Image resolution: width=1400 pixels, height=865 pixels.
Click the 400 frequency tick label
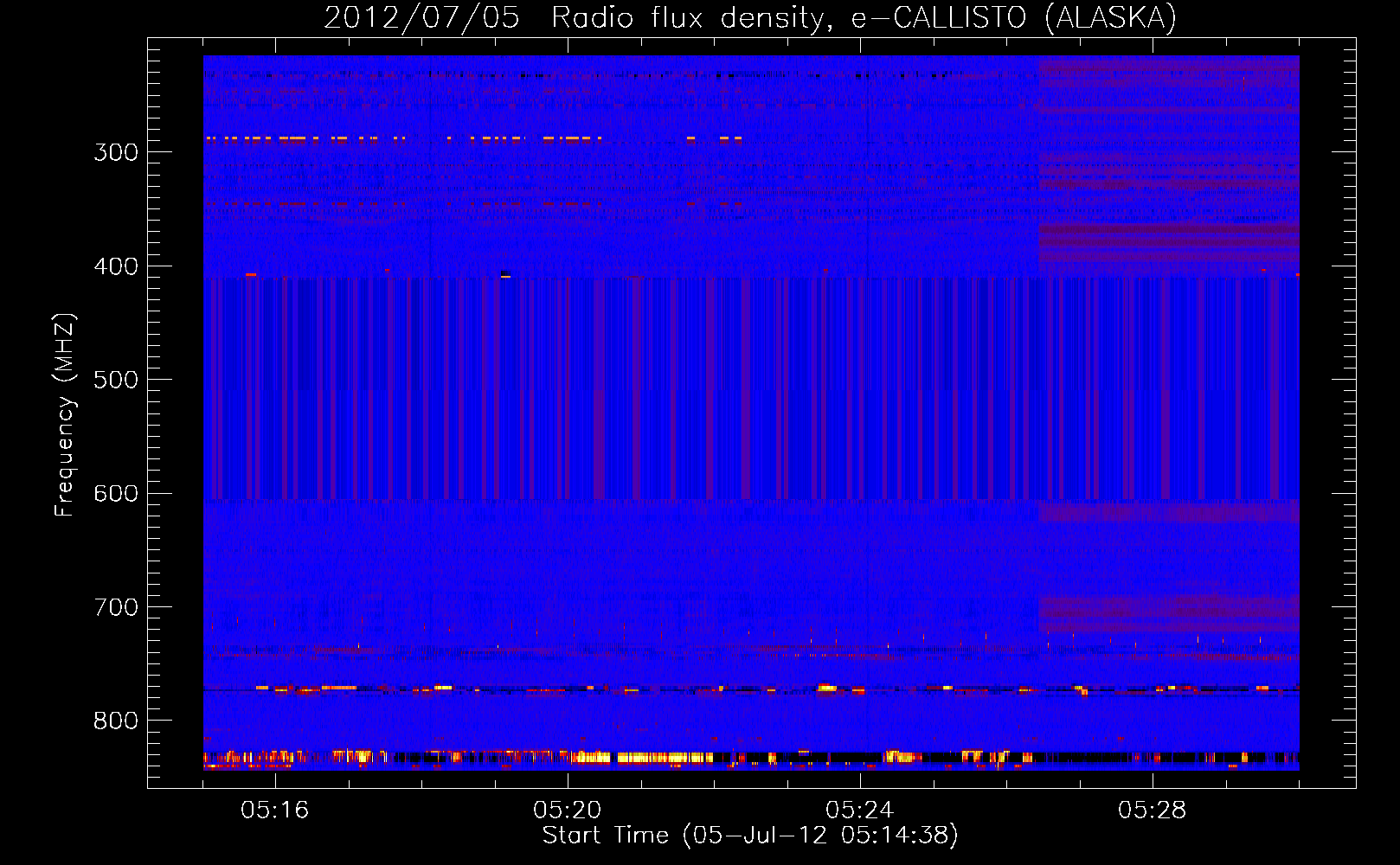[x=116, y=266]
